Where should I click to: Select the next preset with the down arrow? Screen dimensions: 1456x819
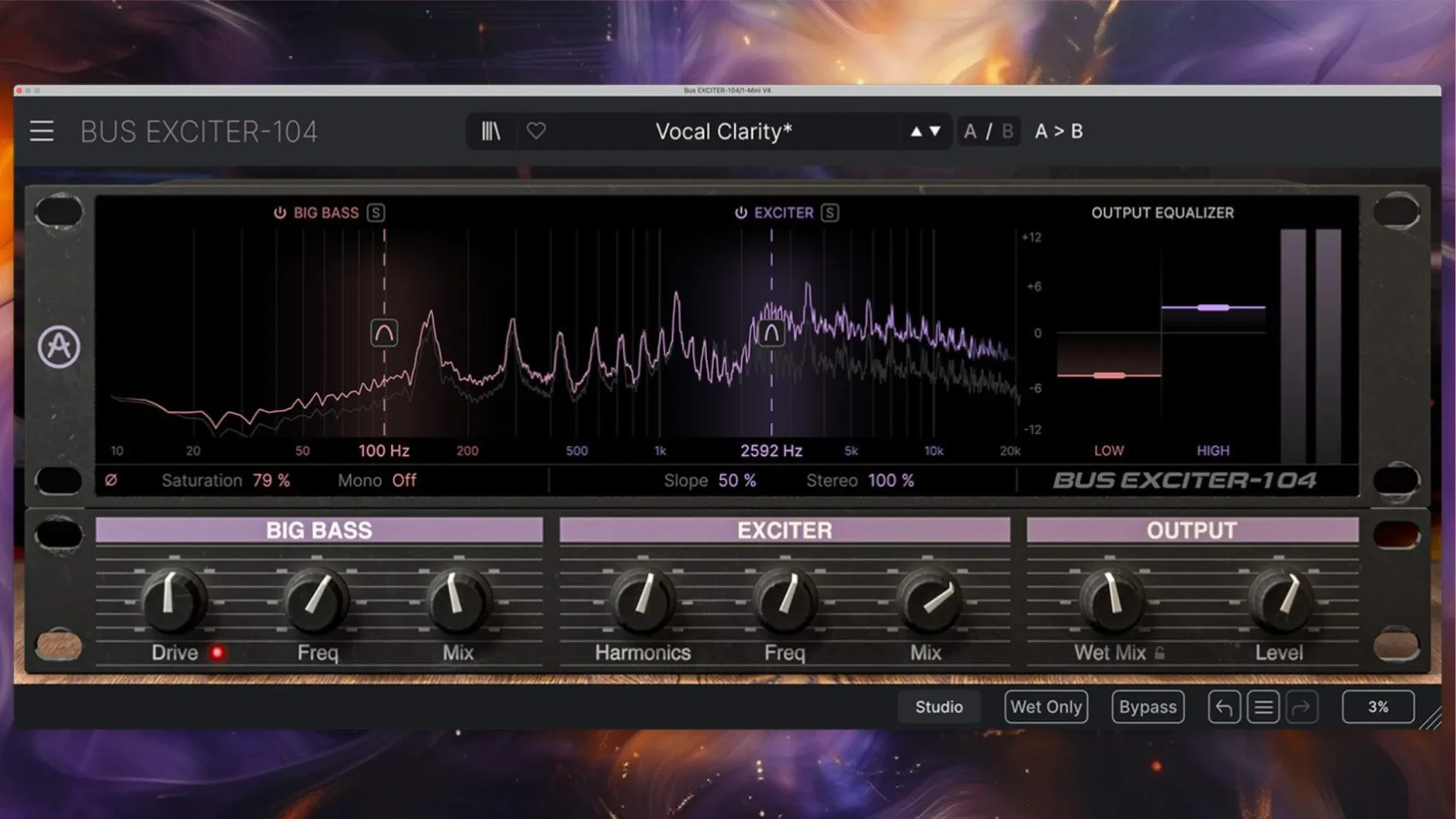coord(935,130)
